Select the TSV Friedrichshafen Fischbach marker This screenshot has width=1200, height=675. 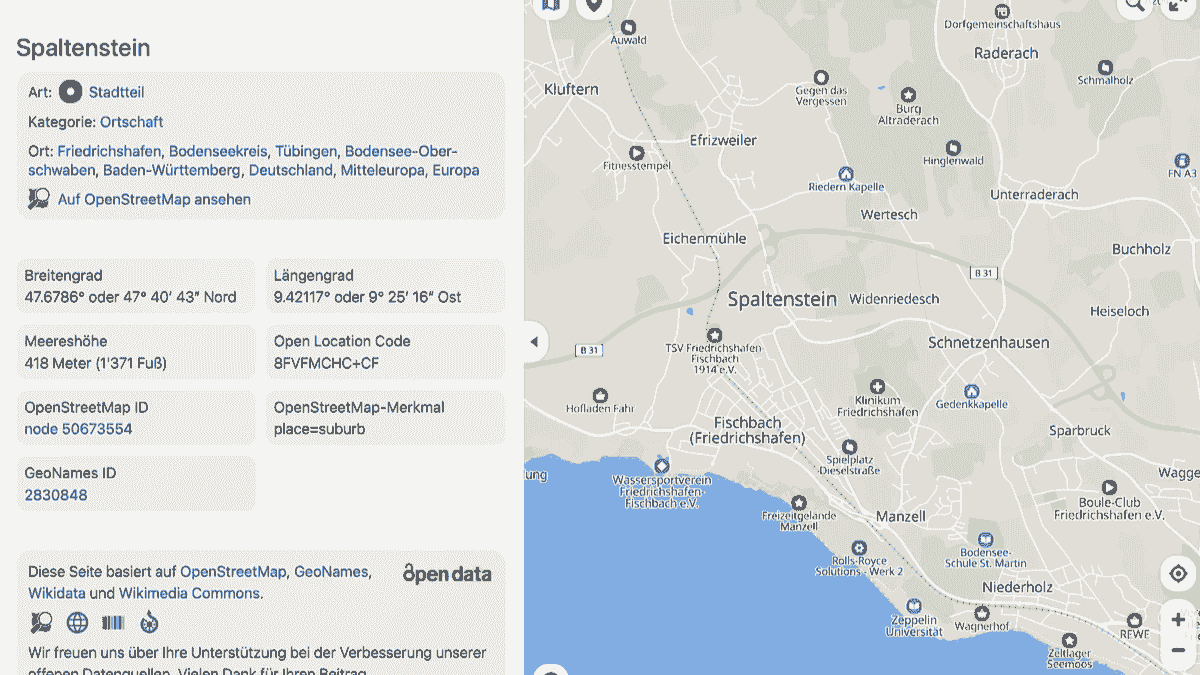click(x=714, y=335)
